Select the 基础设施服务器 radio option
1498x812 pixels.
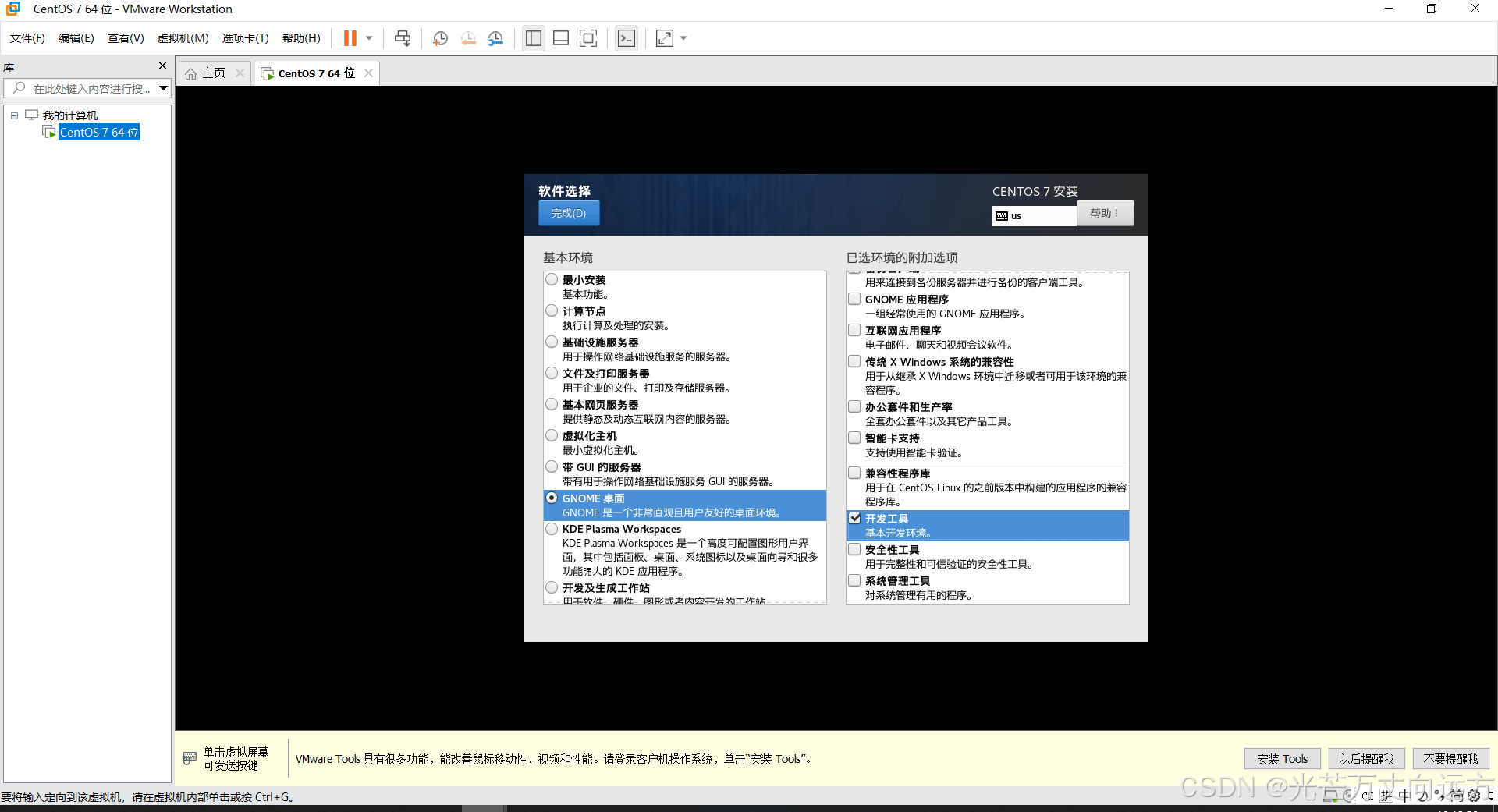tap(552, 342)
